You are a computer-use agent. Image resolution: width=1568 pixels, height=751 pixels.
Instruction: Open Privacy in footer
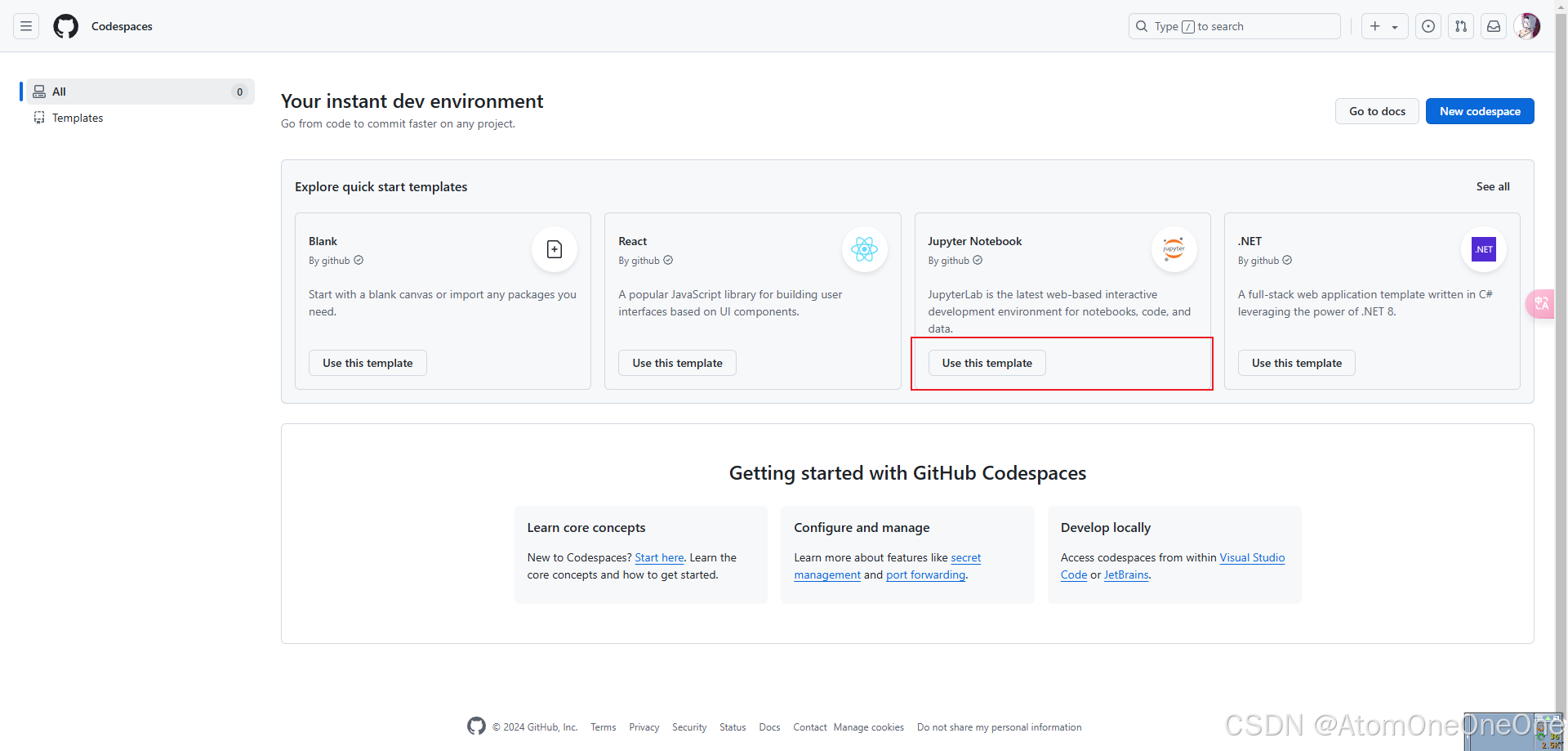coord(644,727)
